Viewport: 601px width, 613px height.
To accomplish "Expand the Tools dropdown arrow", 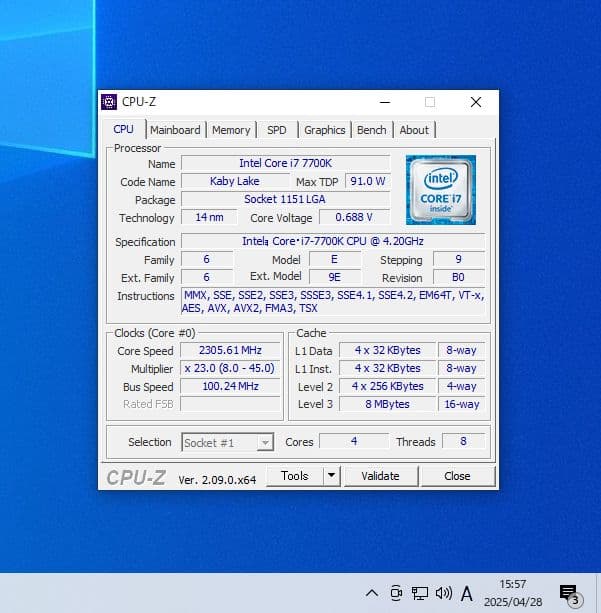I will (332, 476).
